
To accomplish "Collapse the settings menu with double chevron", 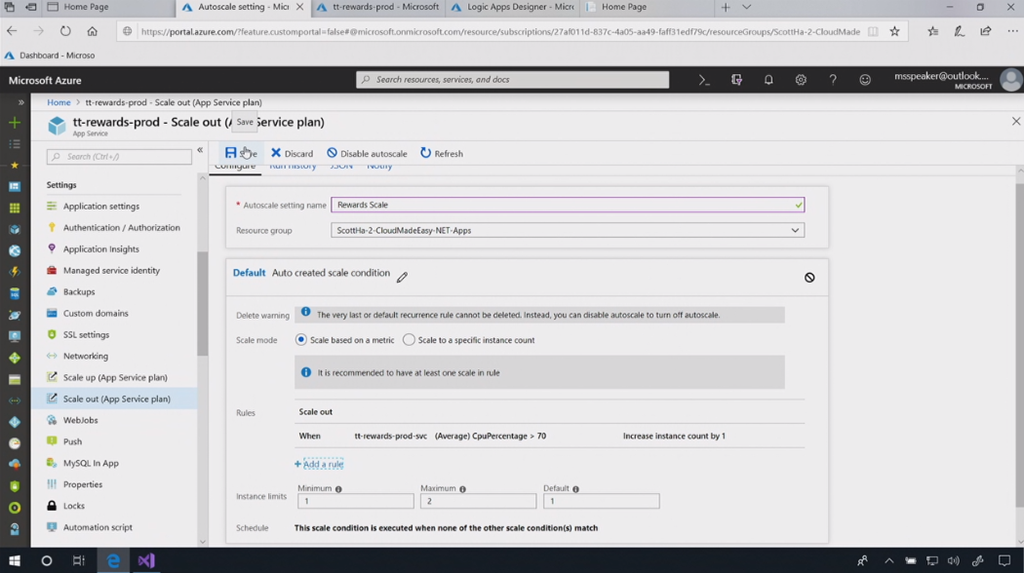I will click(x=200, y=150).
